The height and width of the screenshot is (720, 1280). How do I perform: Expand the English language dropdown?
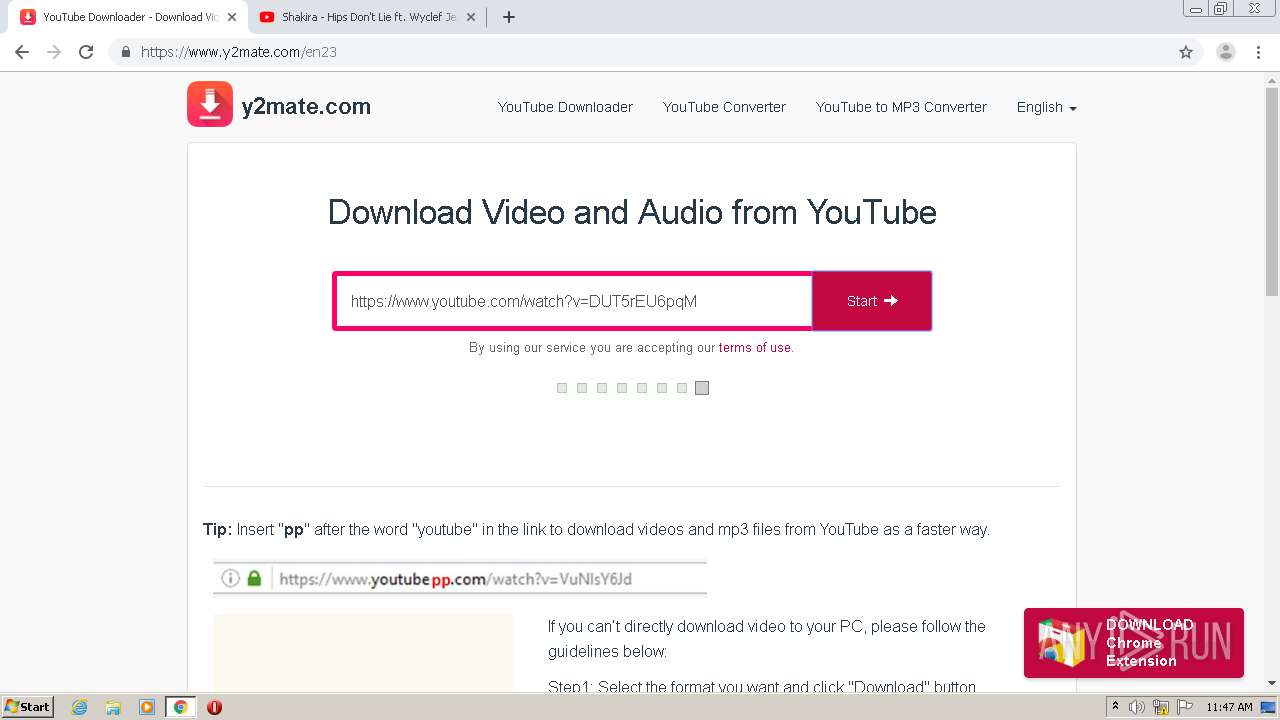(x=1046, y=107)
